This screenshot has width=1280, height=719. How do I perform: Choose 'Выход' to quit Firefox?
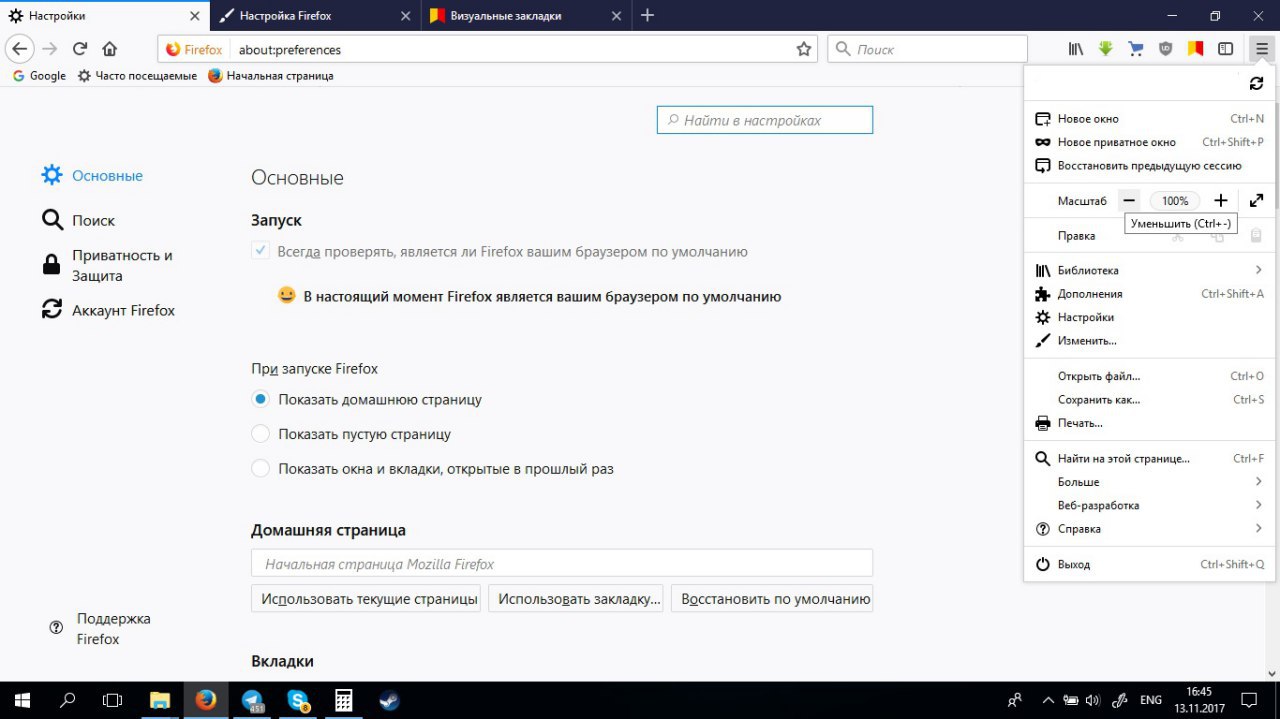1149,564
